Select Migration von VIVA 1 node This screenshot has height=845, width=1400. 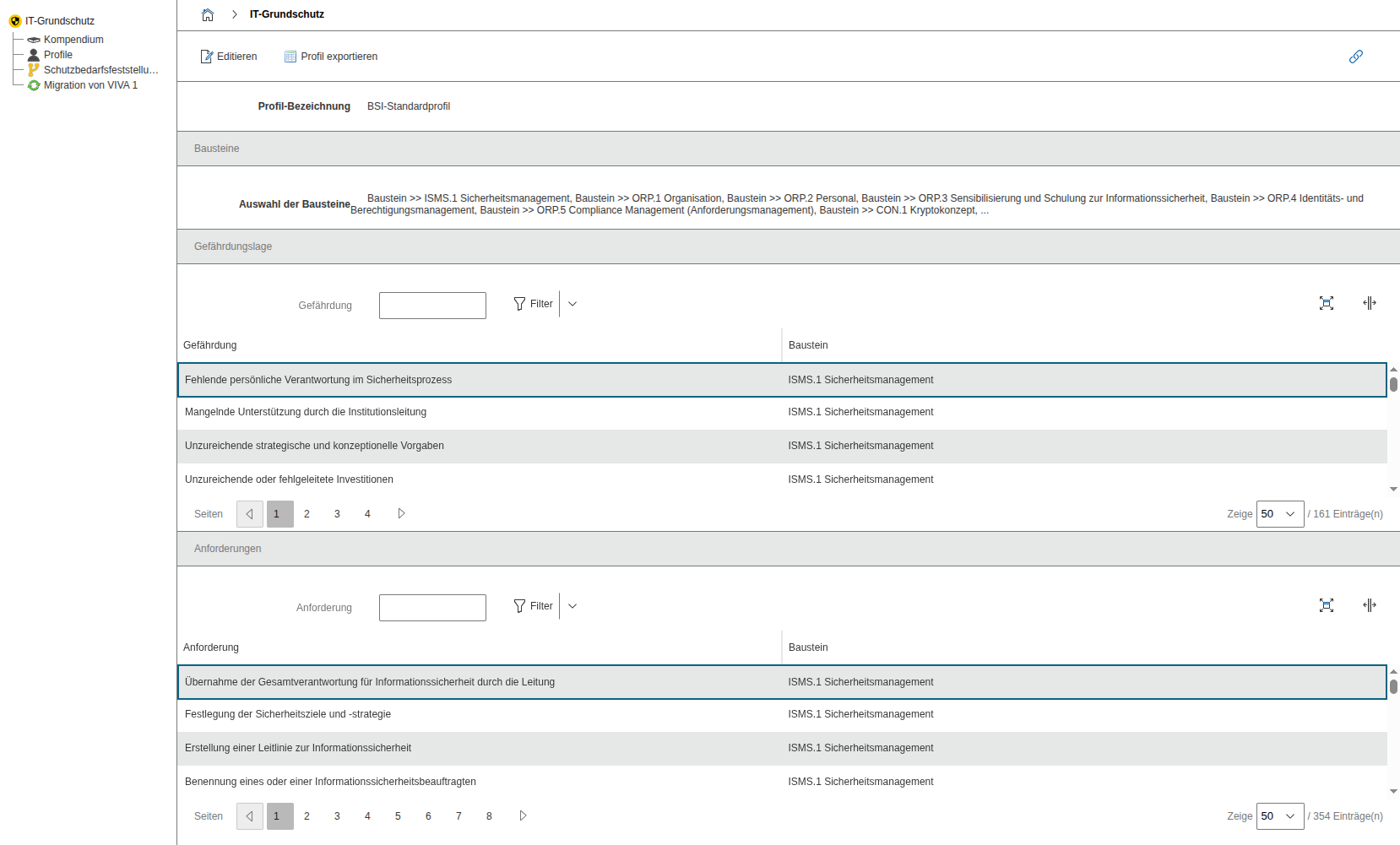pos(90,85)
